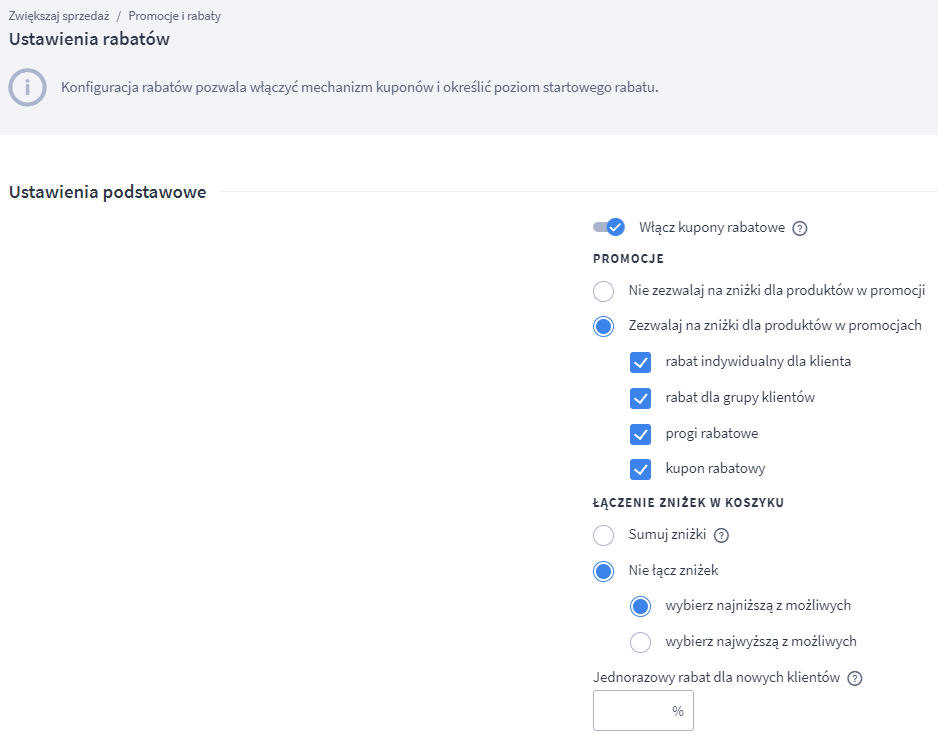Choose wybierz najwyższą z możliwych

pos(640,642)
